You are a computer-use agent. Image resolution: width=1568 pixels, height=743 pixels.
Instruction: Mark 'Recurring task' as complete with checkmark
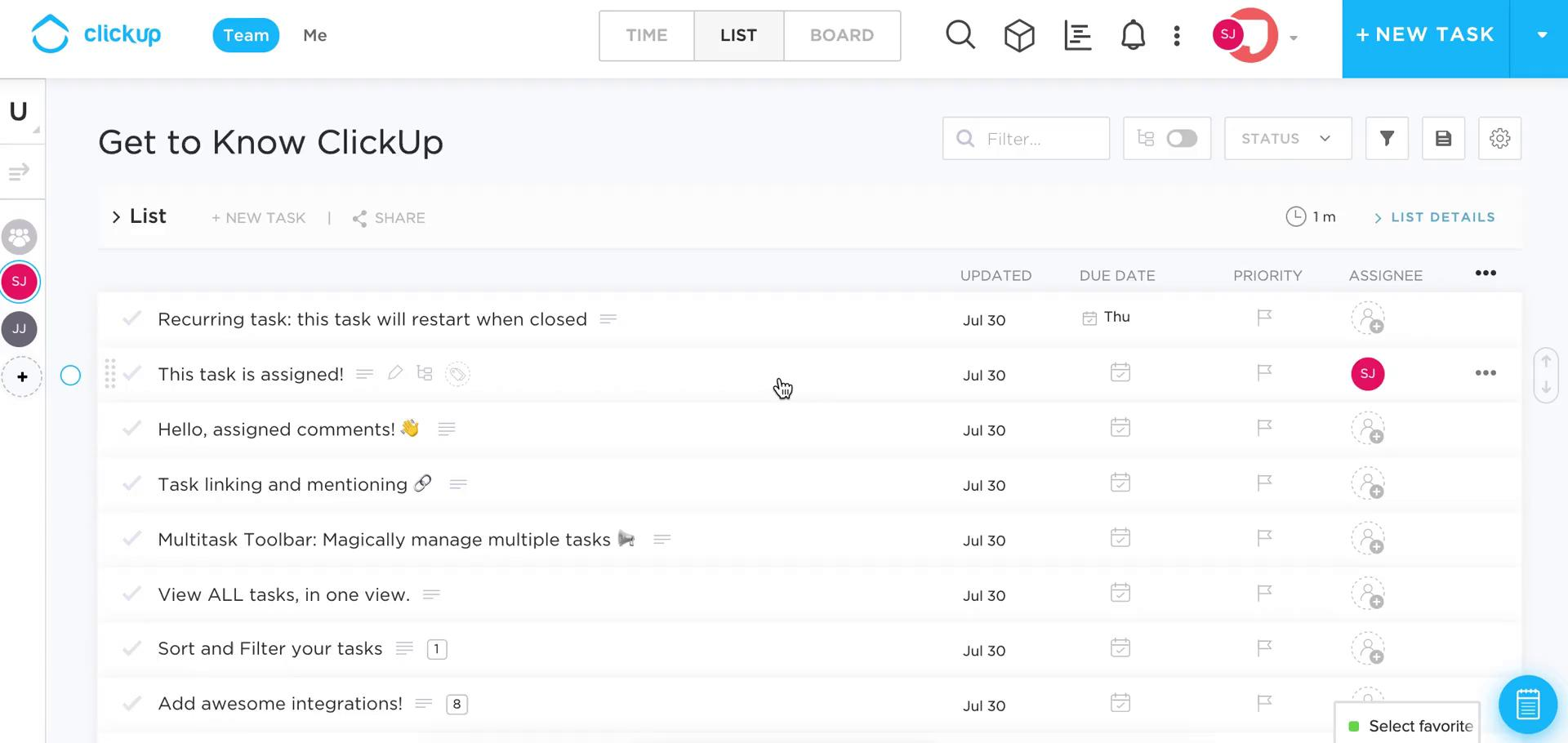coord(131,318)
